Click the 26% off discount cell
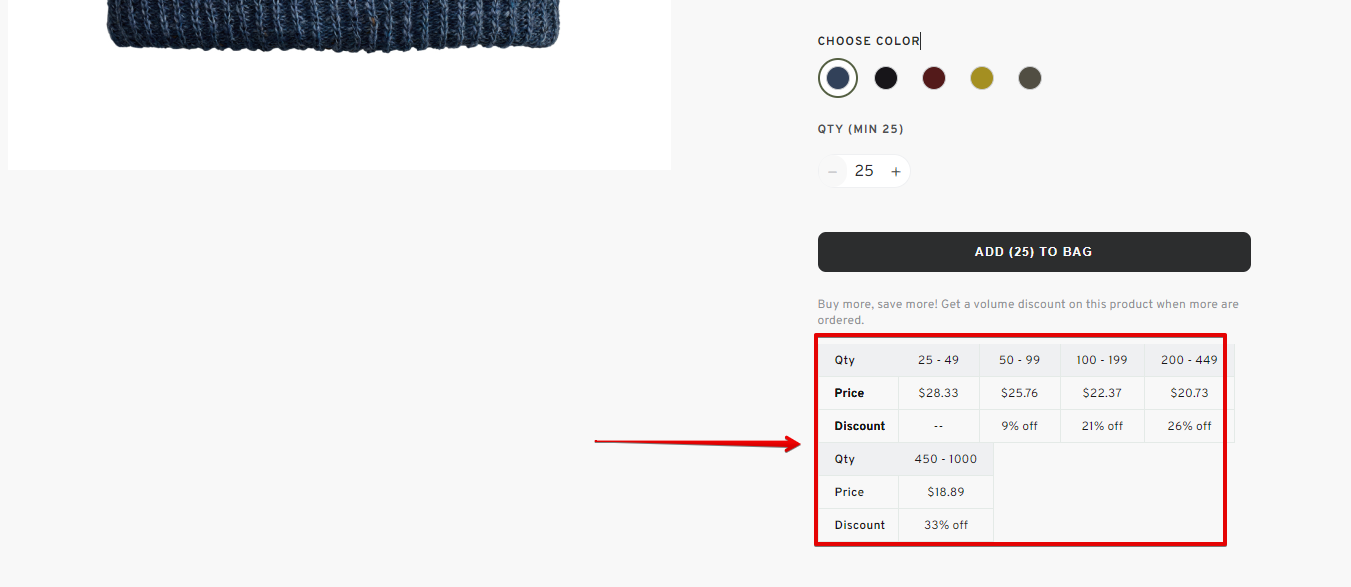 coord(1189,426)
